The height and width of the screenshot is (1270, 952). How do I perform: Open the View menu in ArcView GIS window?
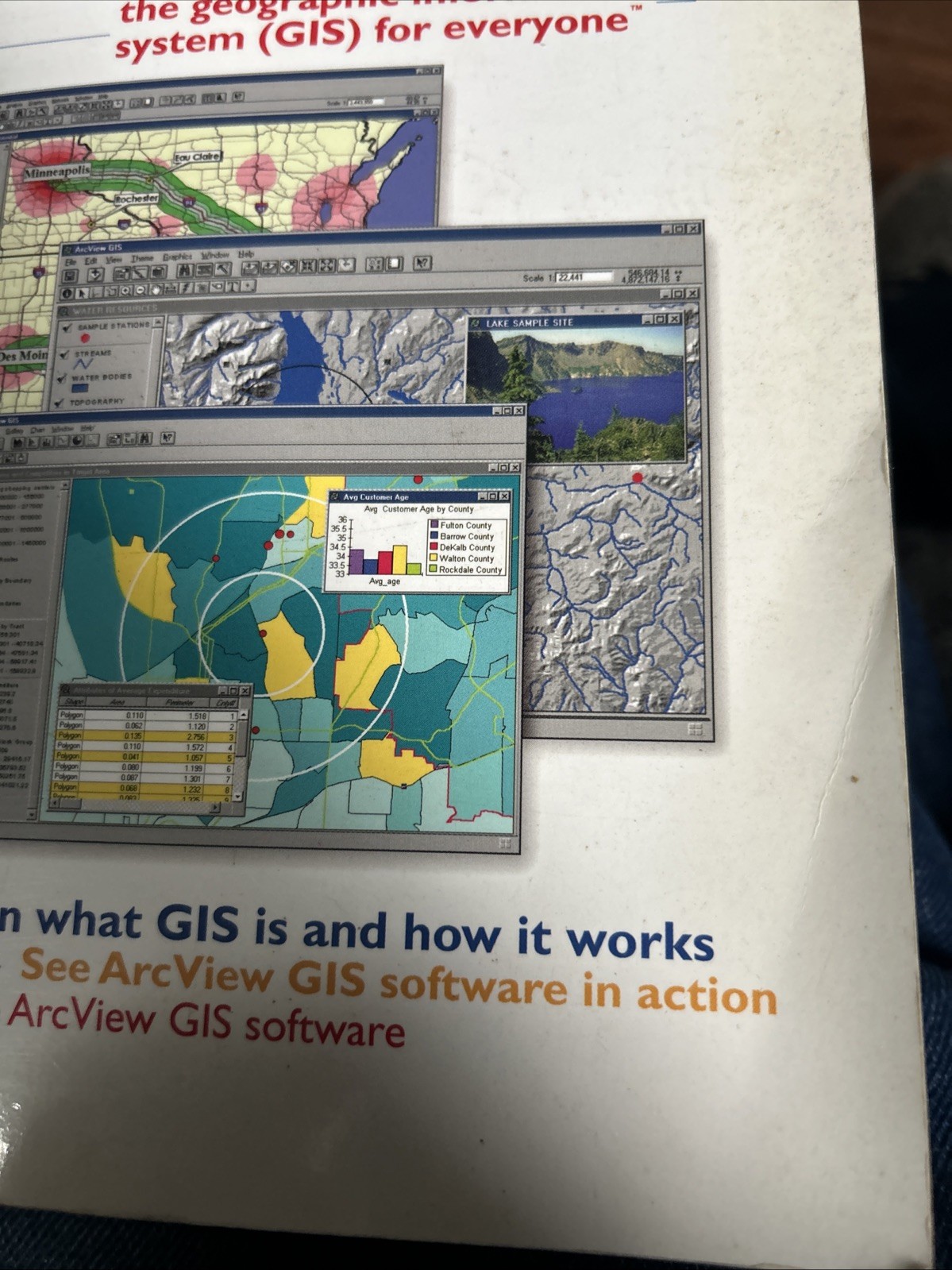(114, 260)
